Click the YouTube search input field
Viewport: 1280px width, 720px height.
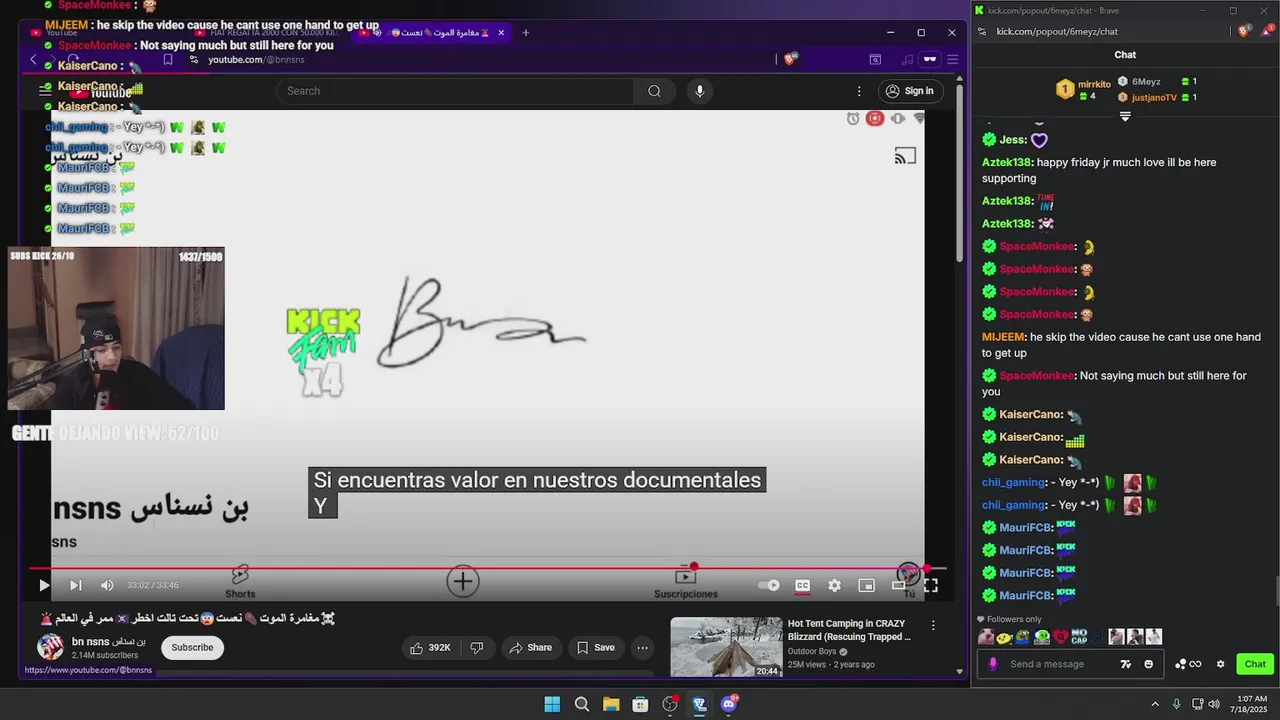pyautogui.click(x=455, y=91)
